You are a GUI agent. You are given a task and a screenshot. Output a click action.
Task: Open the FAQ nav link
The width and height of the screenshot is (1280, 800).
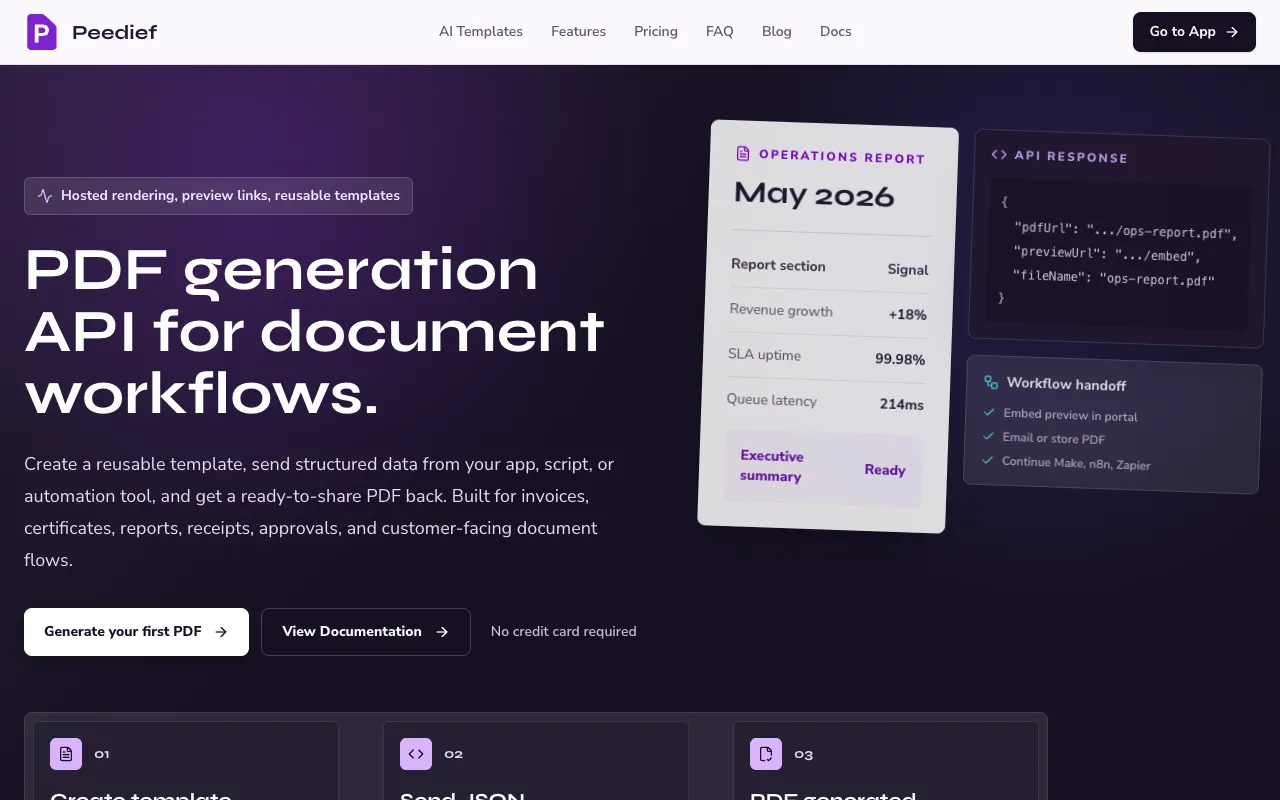pyautogui.click(x=720, y=32)
